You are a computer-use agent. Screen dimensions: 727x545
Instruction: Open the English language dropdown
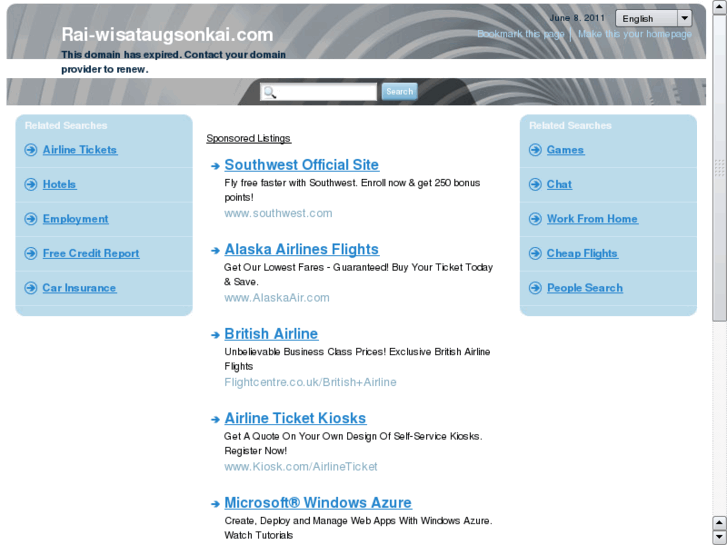click(x=653, y=19)
